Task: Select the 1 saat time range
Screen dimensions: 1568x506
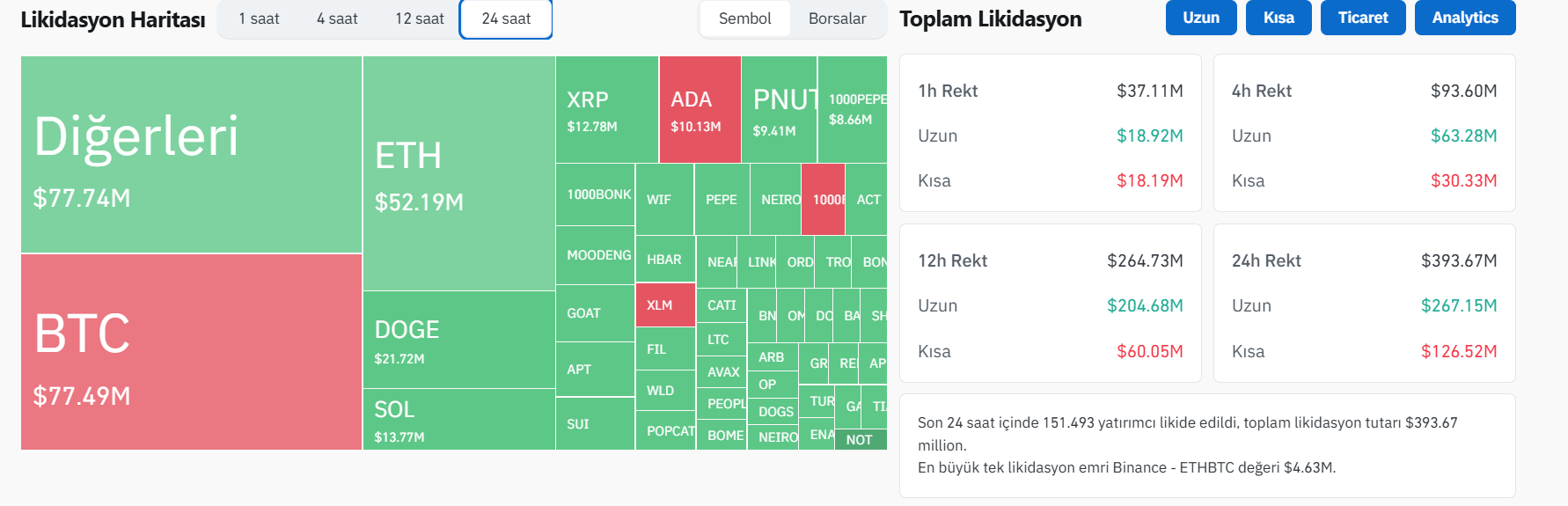Action: coord(259,18)
